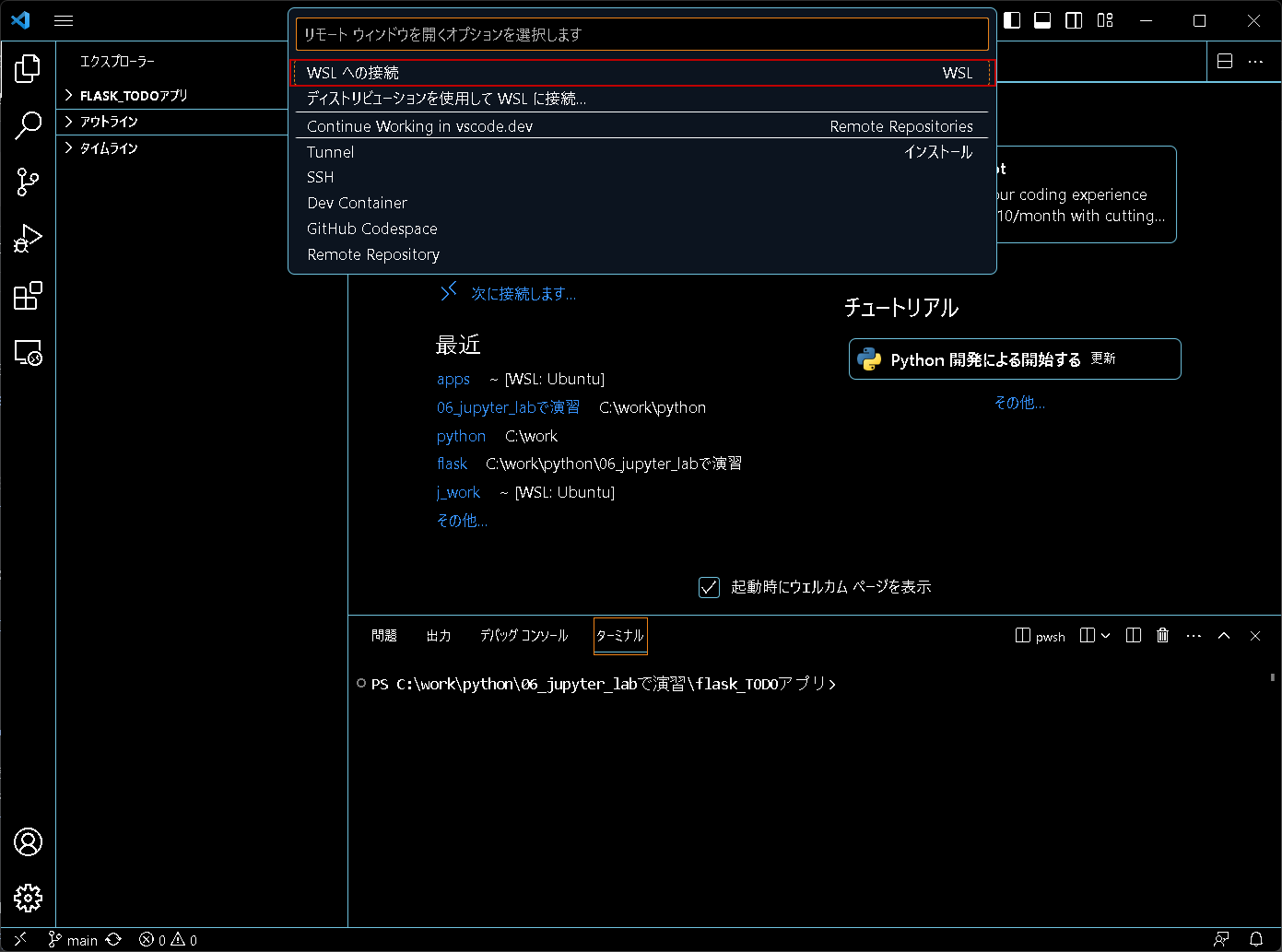Select ディストリビューションを使用して WSL に接続 option
The height and width of the screenshot is (952, 1282).
(x=641, y=99)
